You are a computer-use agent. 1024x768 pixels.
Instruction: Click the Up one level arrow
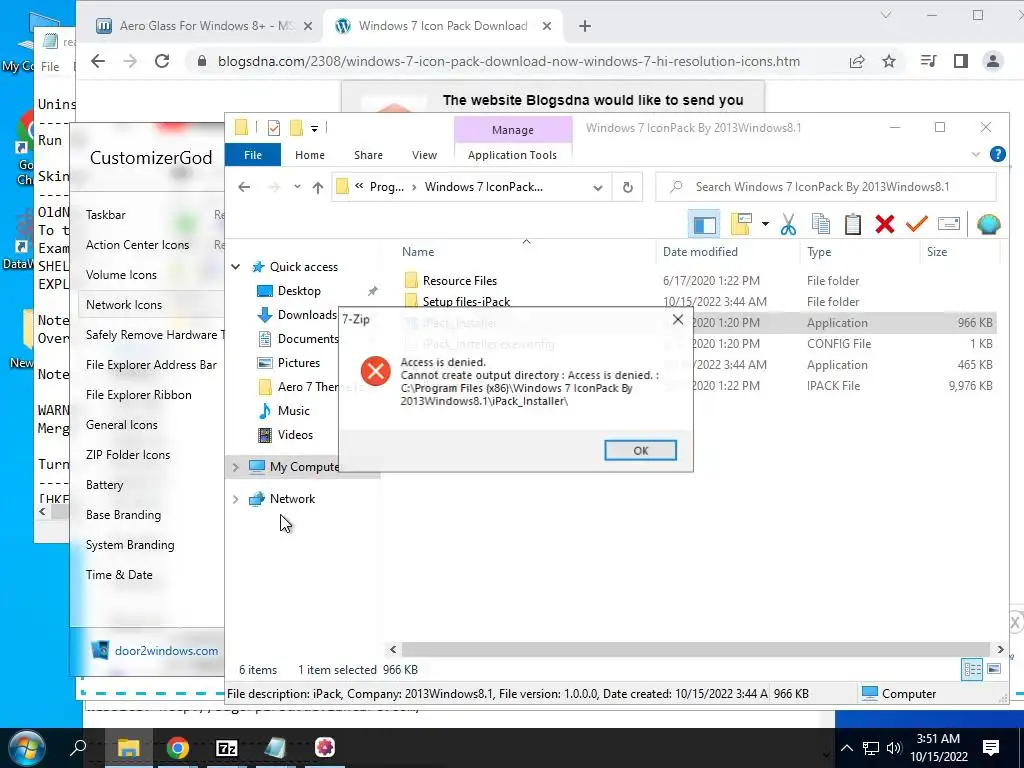(x=317, y=187)
